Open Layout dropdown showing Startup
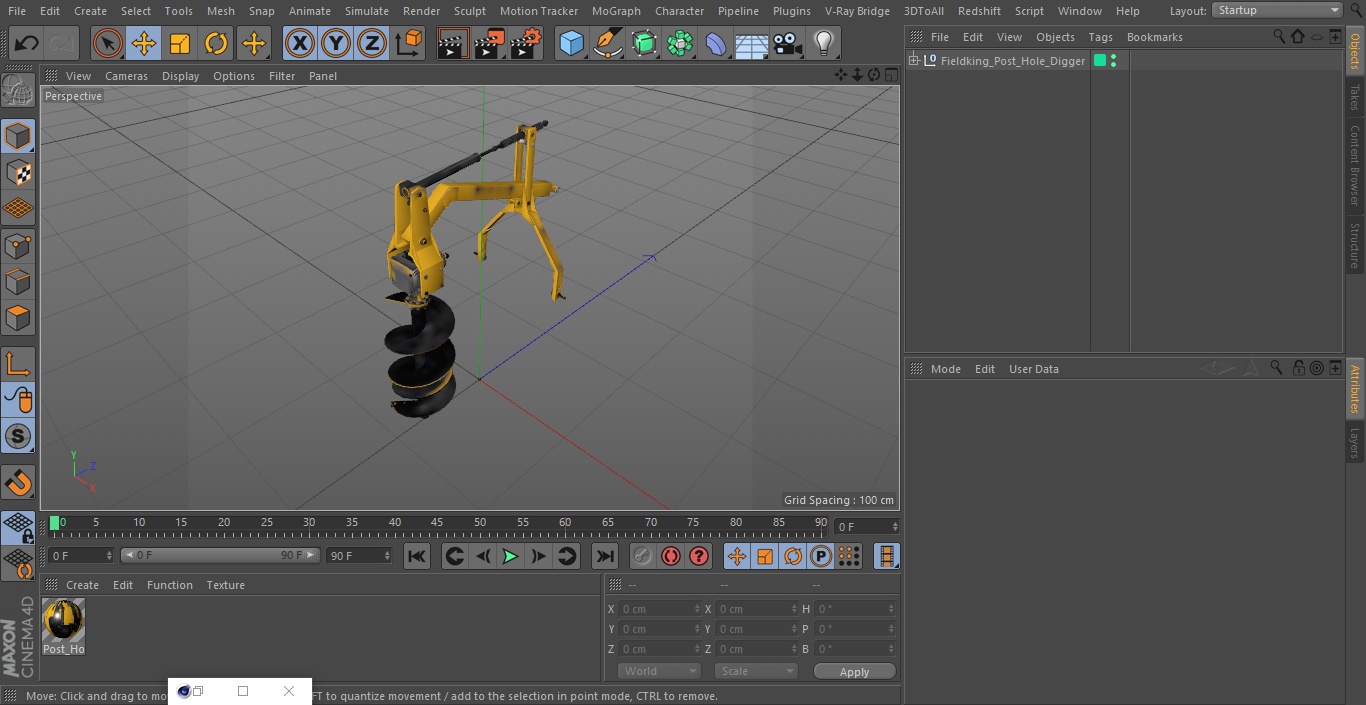Image resolution: width=1366 pixels, height=705 pixels. (1278, 10)
